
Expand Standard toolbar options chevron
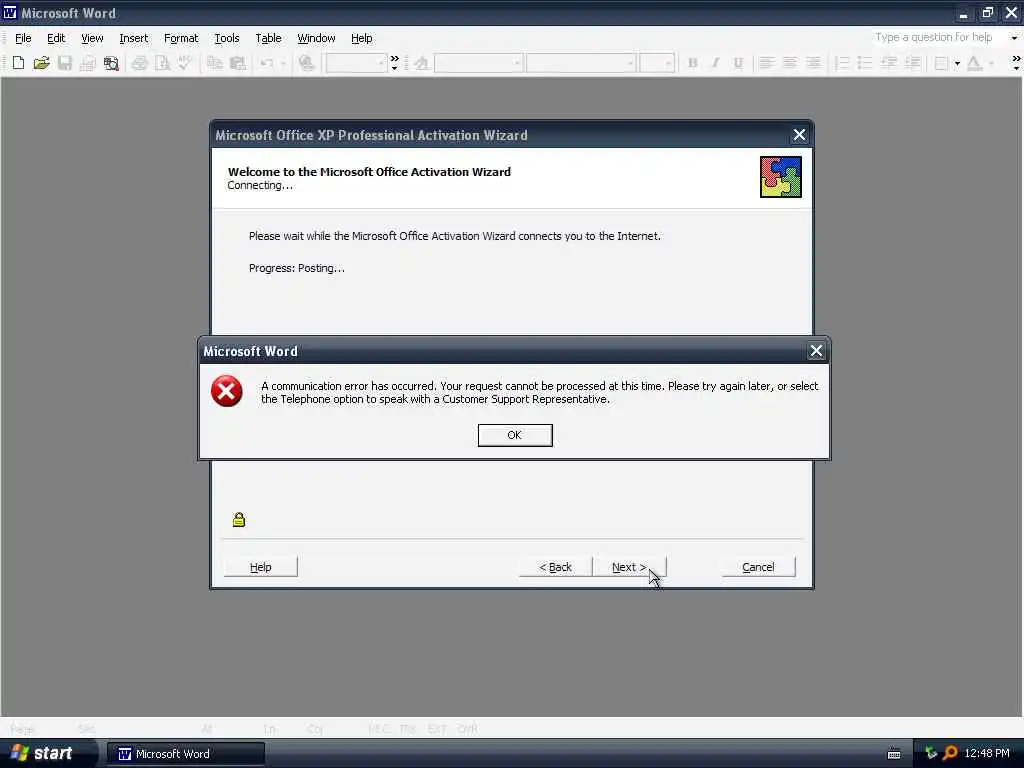pyautogui.click(x=394, y=63)
